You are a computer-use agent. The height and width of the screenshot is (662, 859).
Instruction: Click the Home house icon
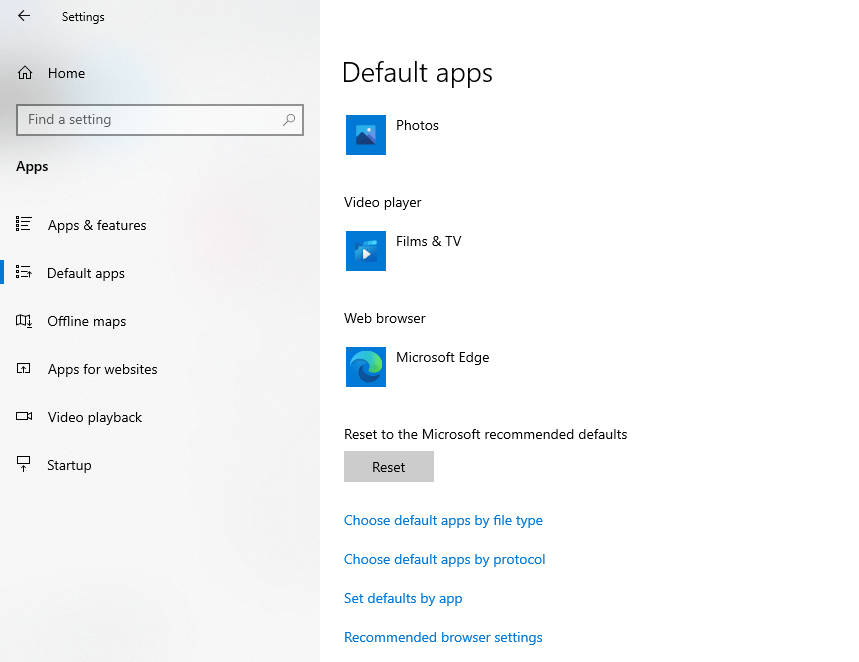[x=25, y=73]
